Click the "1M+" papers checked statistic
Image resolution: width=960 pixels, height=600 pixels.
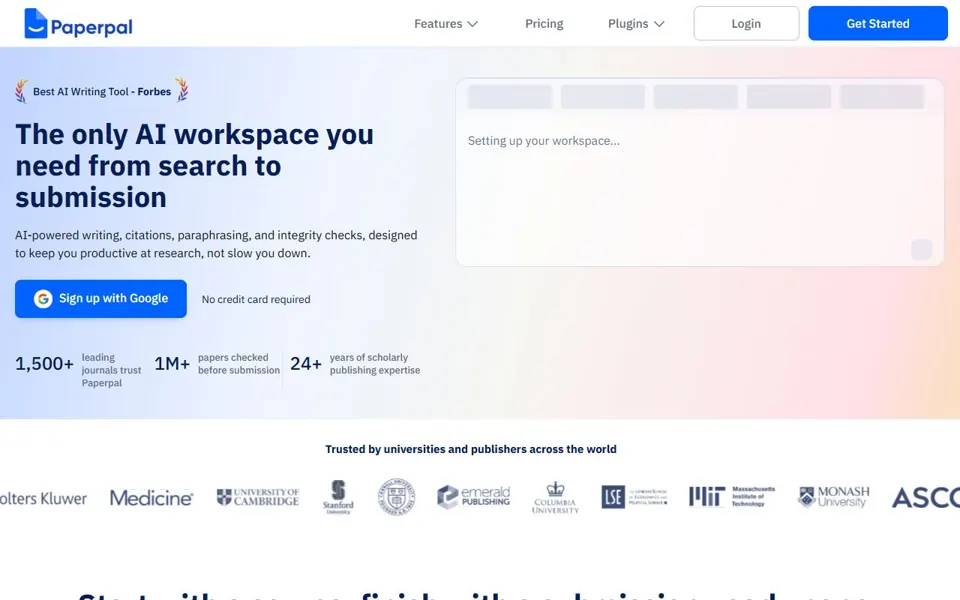pos(172,364)
